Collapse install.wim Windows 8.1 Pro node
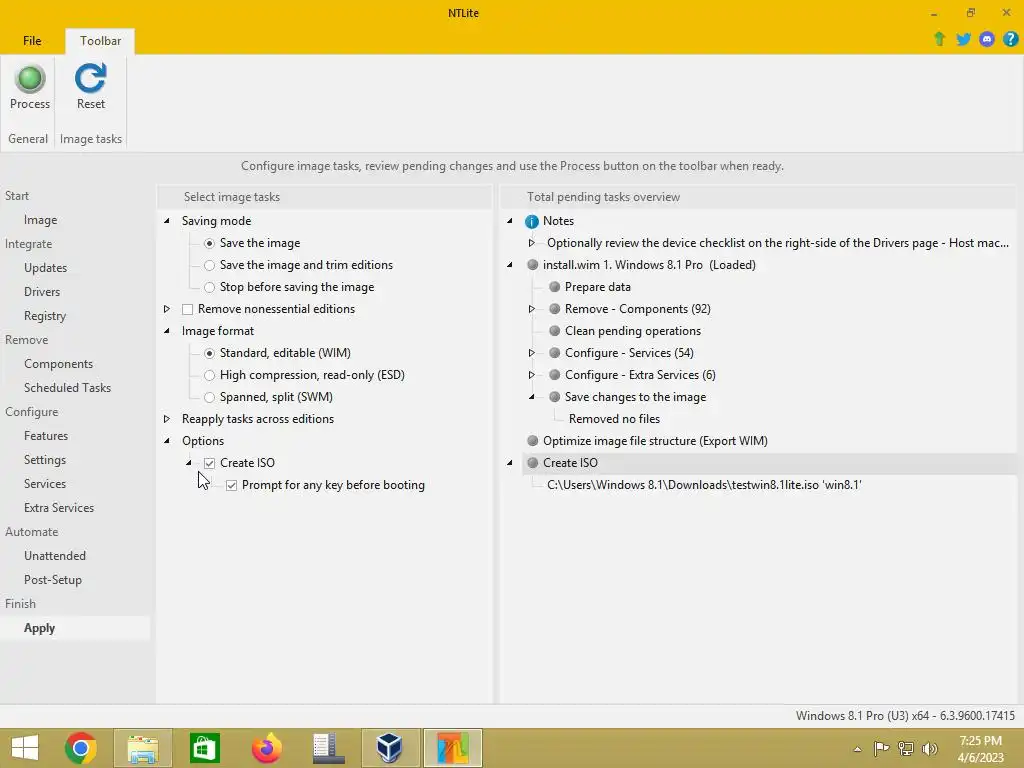 click(x=510, y=264)
